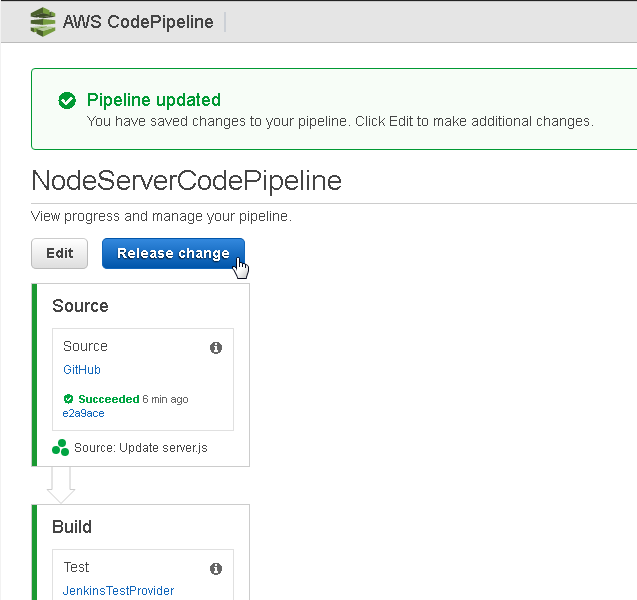Show info for the Test action

point(216,569)
